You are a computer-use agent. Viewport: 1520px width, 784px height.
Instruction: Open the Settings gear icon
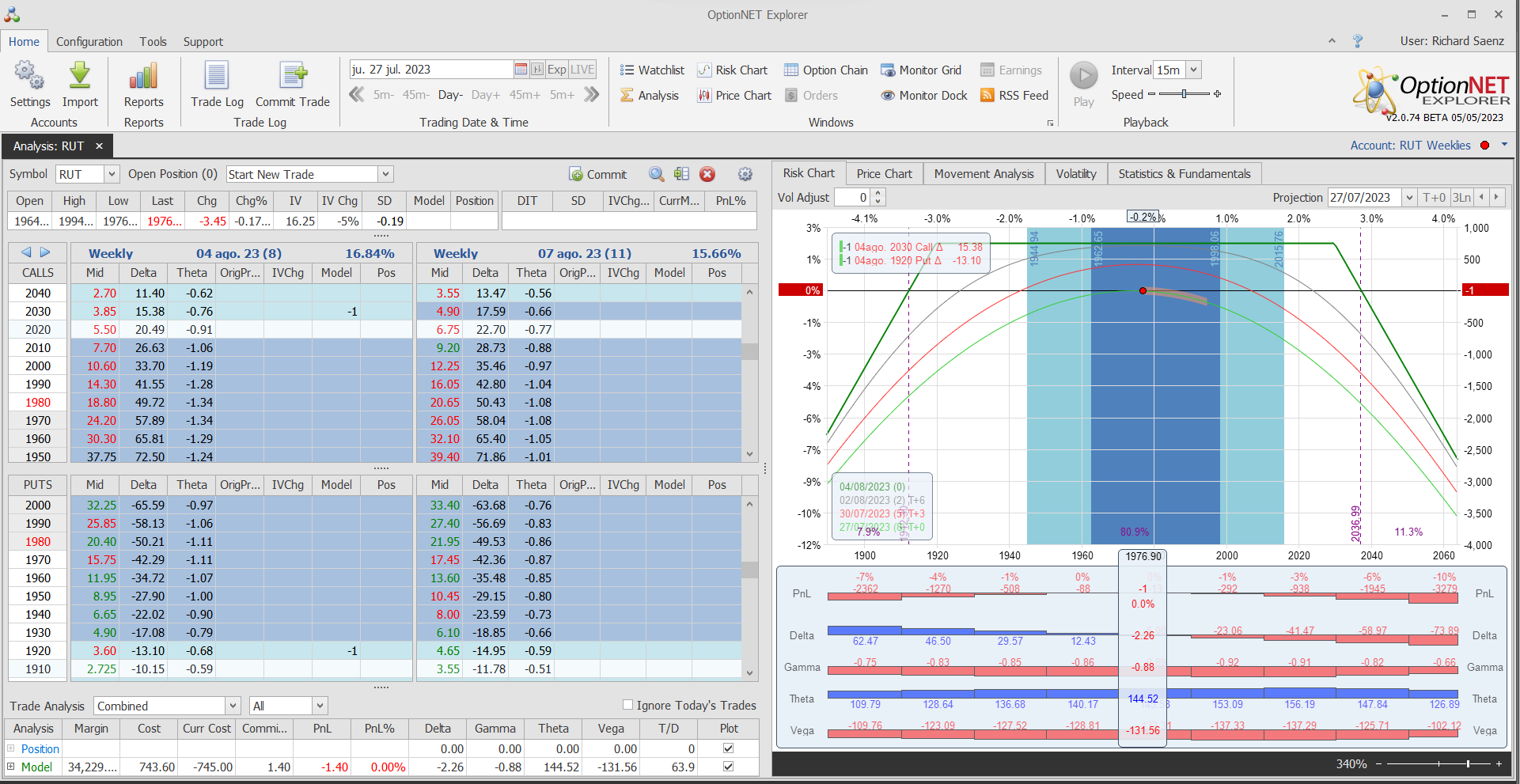pos(29,77)
